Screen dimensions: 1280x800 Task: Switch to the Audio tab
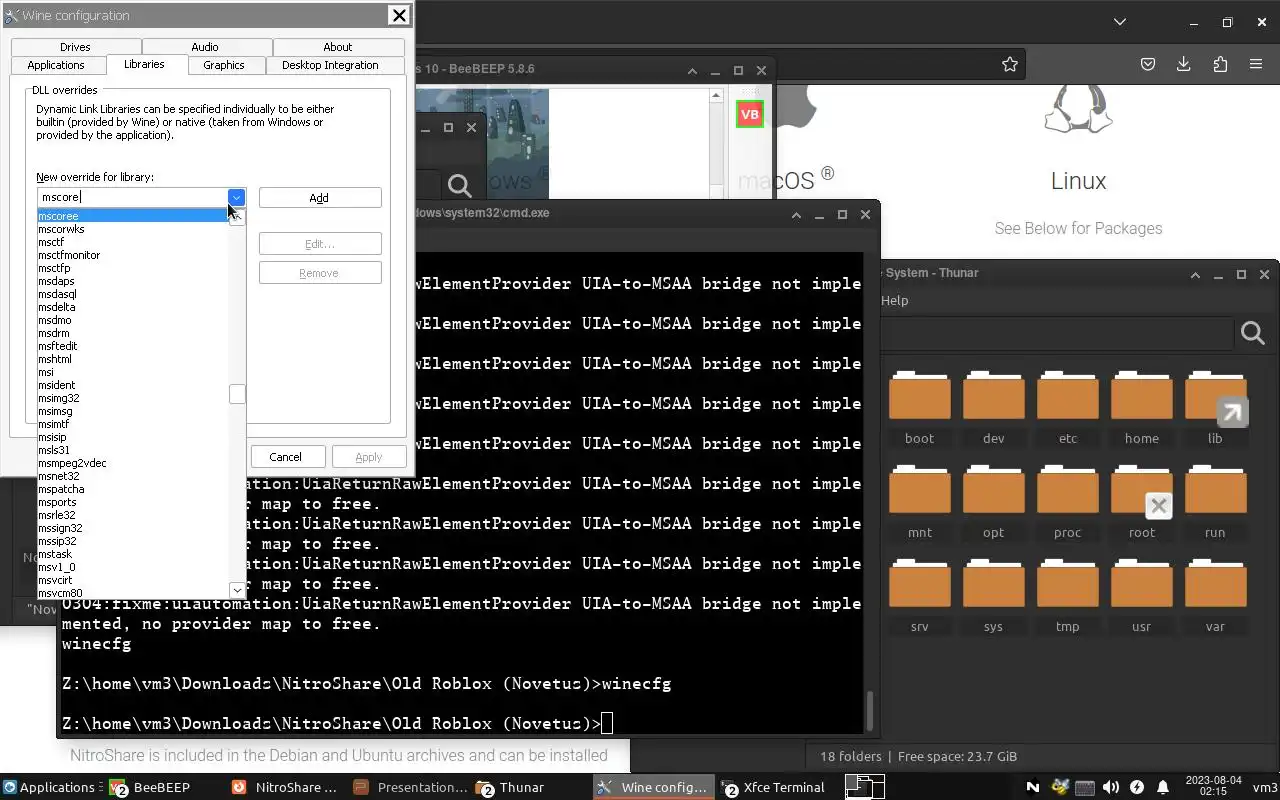(205, 47)
